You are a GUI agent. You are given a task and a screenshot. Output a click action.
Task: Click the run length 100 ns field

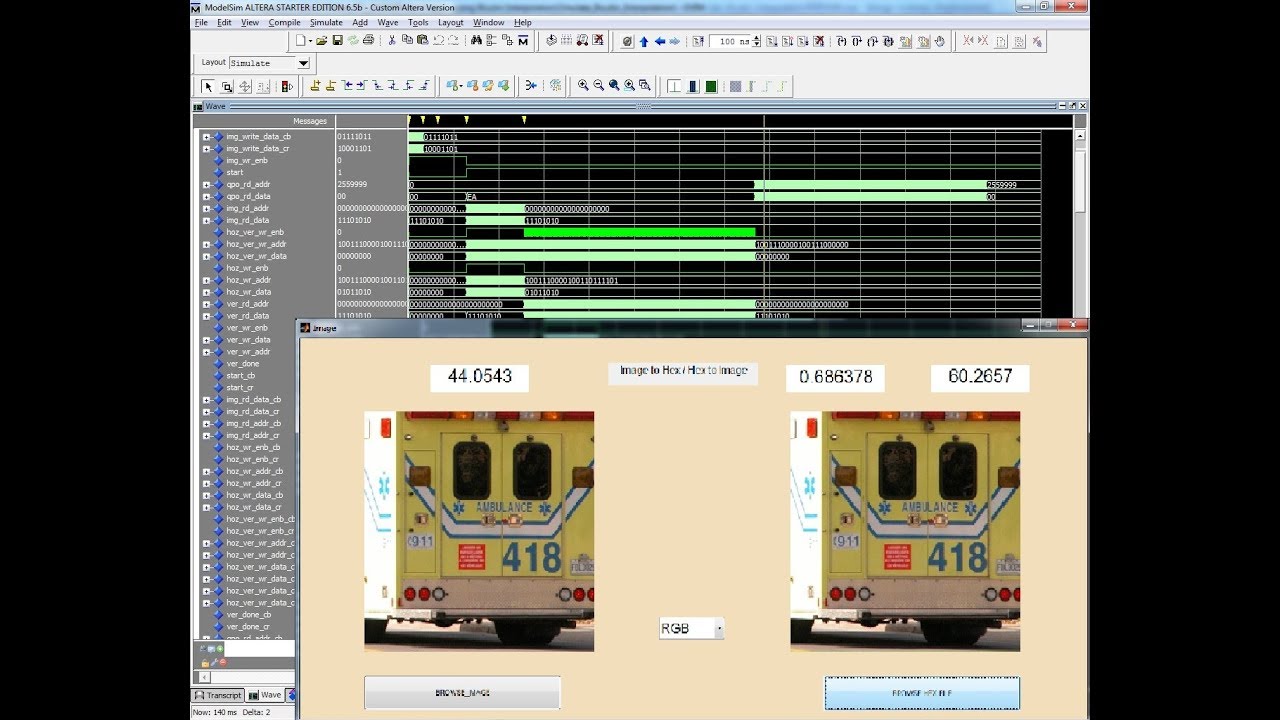click(731, 41)
